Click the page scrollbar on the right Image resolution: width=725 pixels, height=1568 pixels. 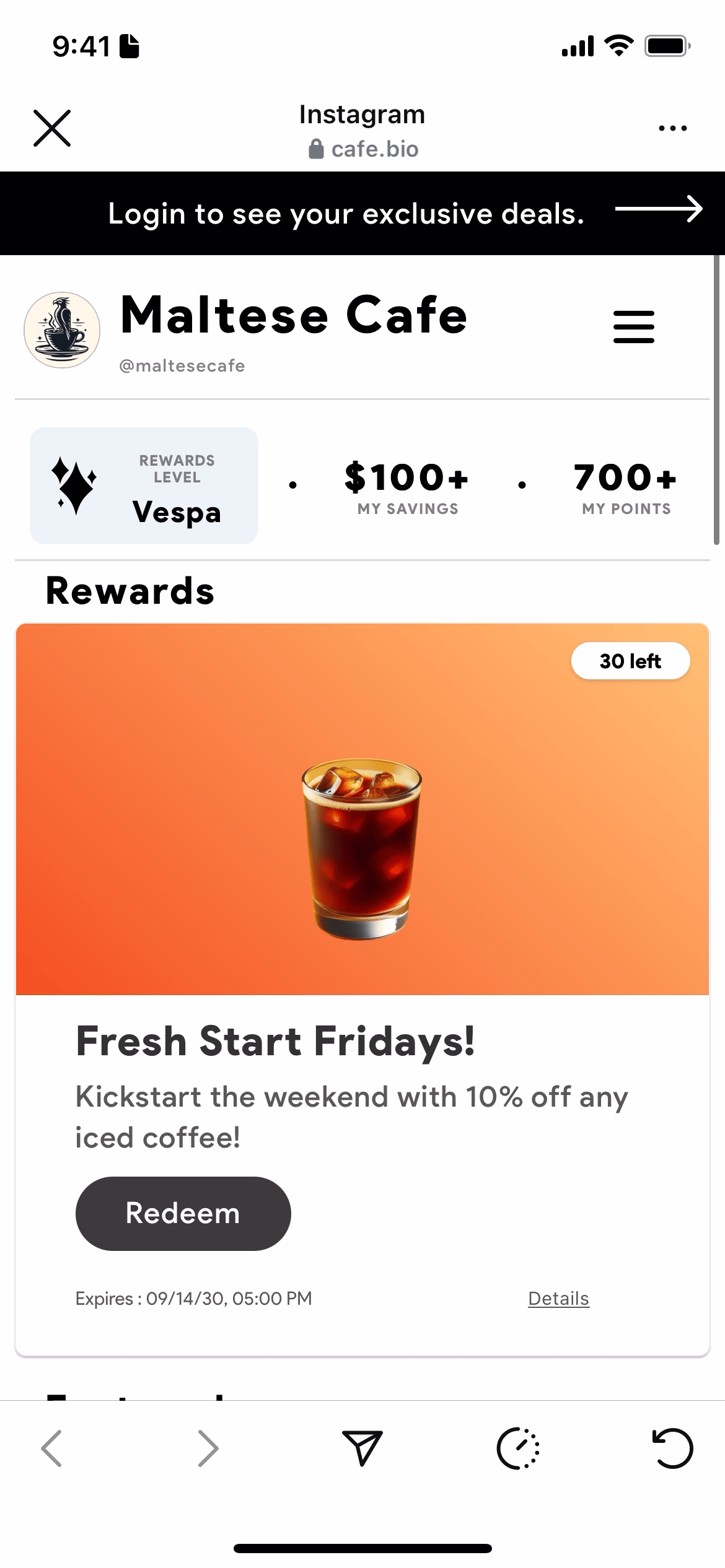pos(716,400)
